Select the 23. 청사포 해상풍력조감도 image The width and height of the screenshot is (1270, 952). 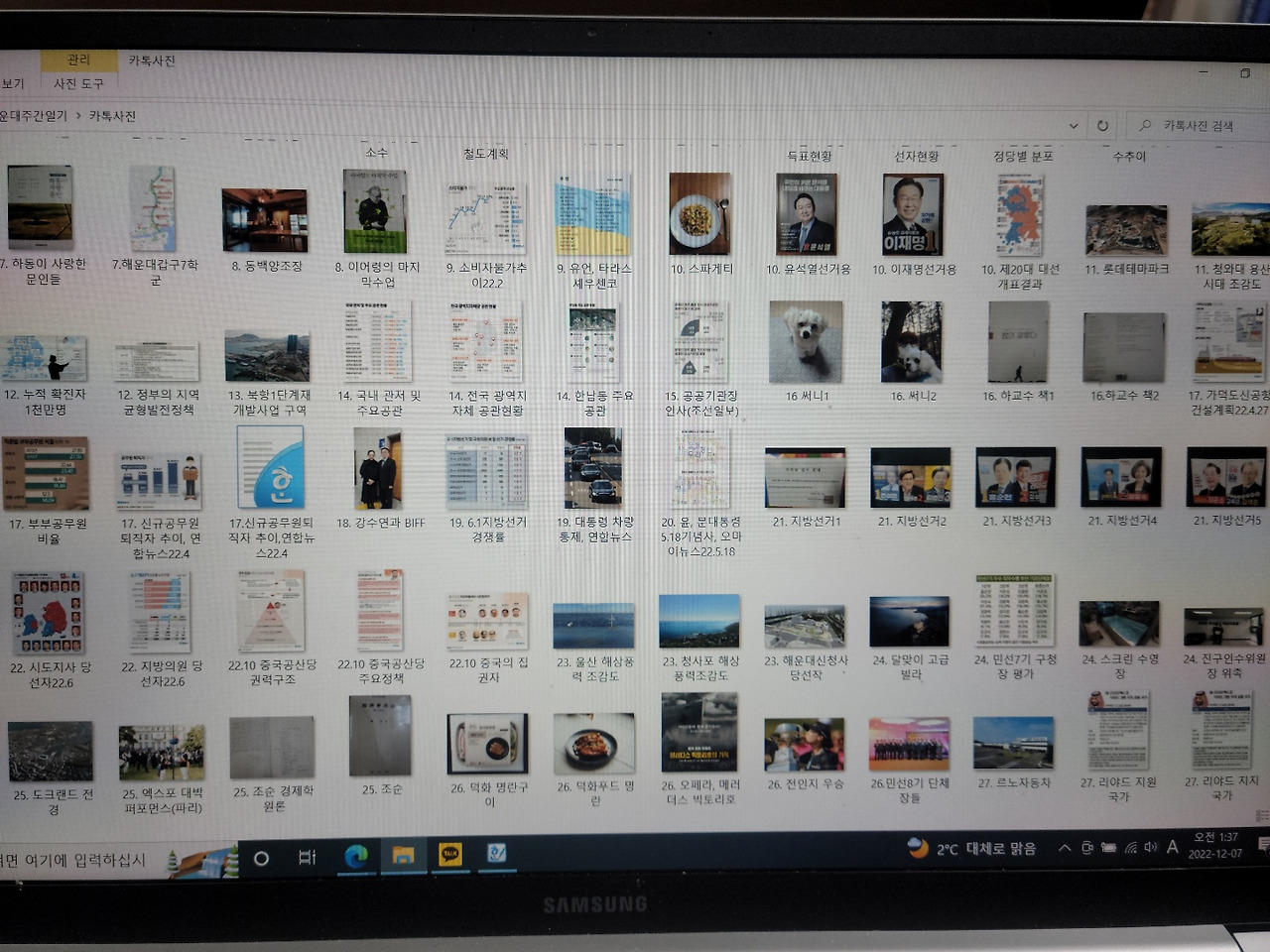tap(699, 621)
